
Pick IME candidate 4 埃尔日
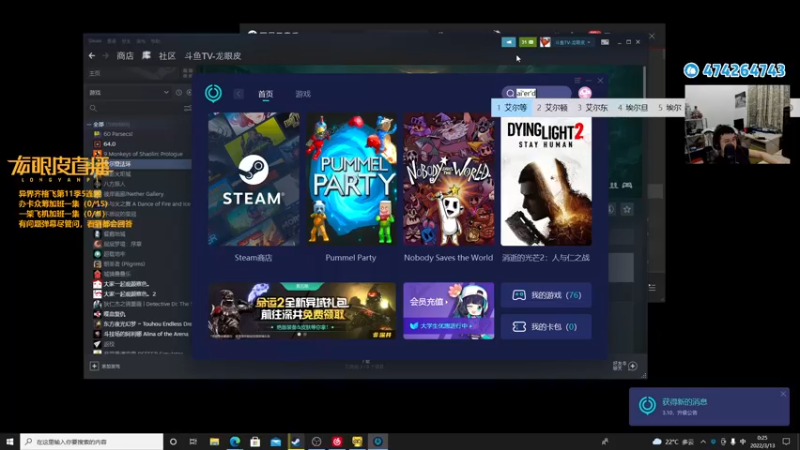(x=633, y=108)
